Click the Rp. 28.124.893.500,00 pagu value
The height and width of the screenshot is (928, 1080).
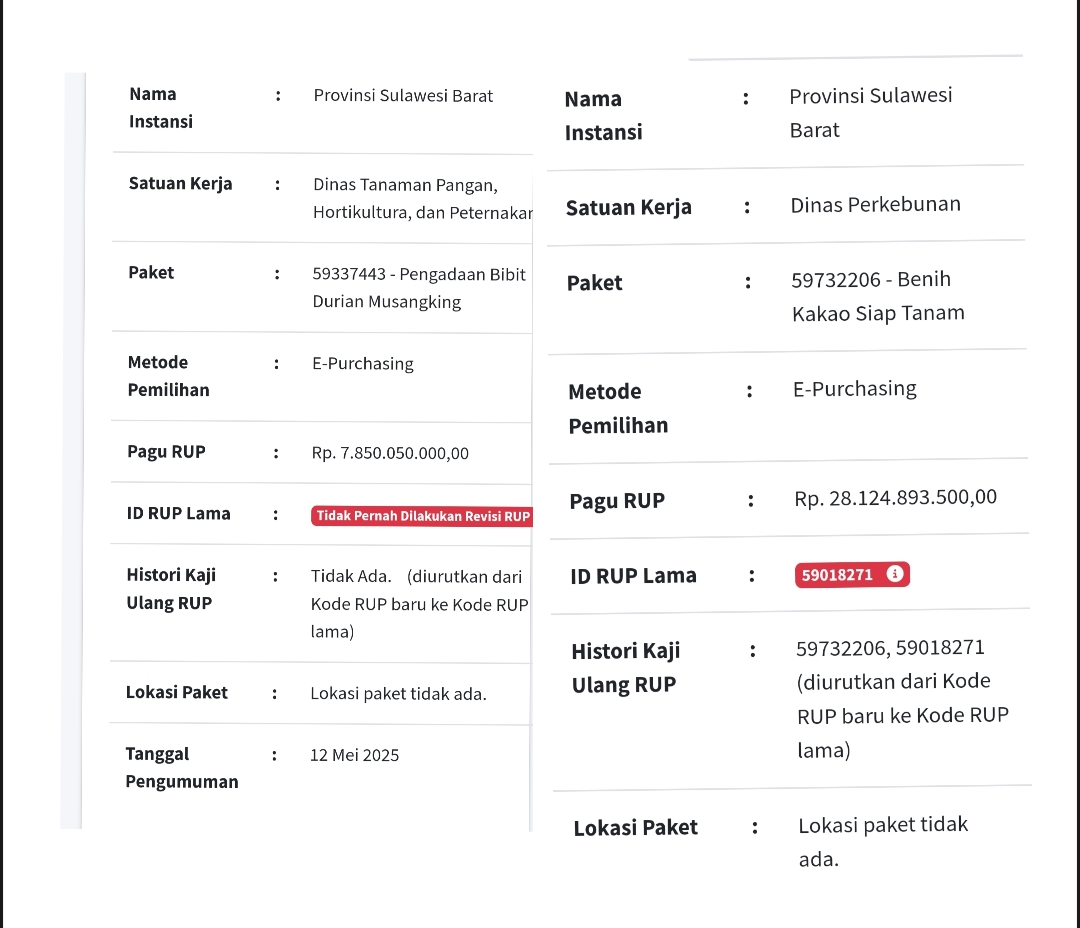(895, 498)
